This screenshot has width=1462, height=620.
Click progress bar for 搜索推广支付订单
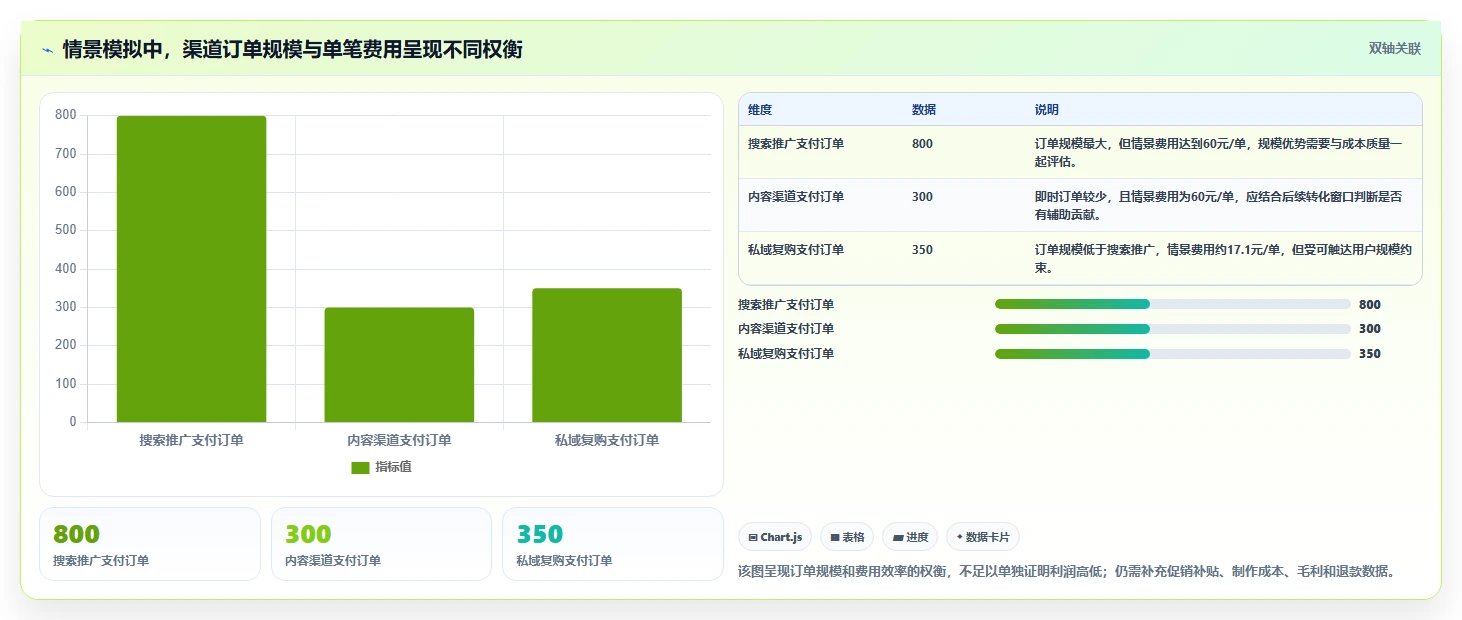pyautogui.click(x=1173, y=304)
